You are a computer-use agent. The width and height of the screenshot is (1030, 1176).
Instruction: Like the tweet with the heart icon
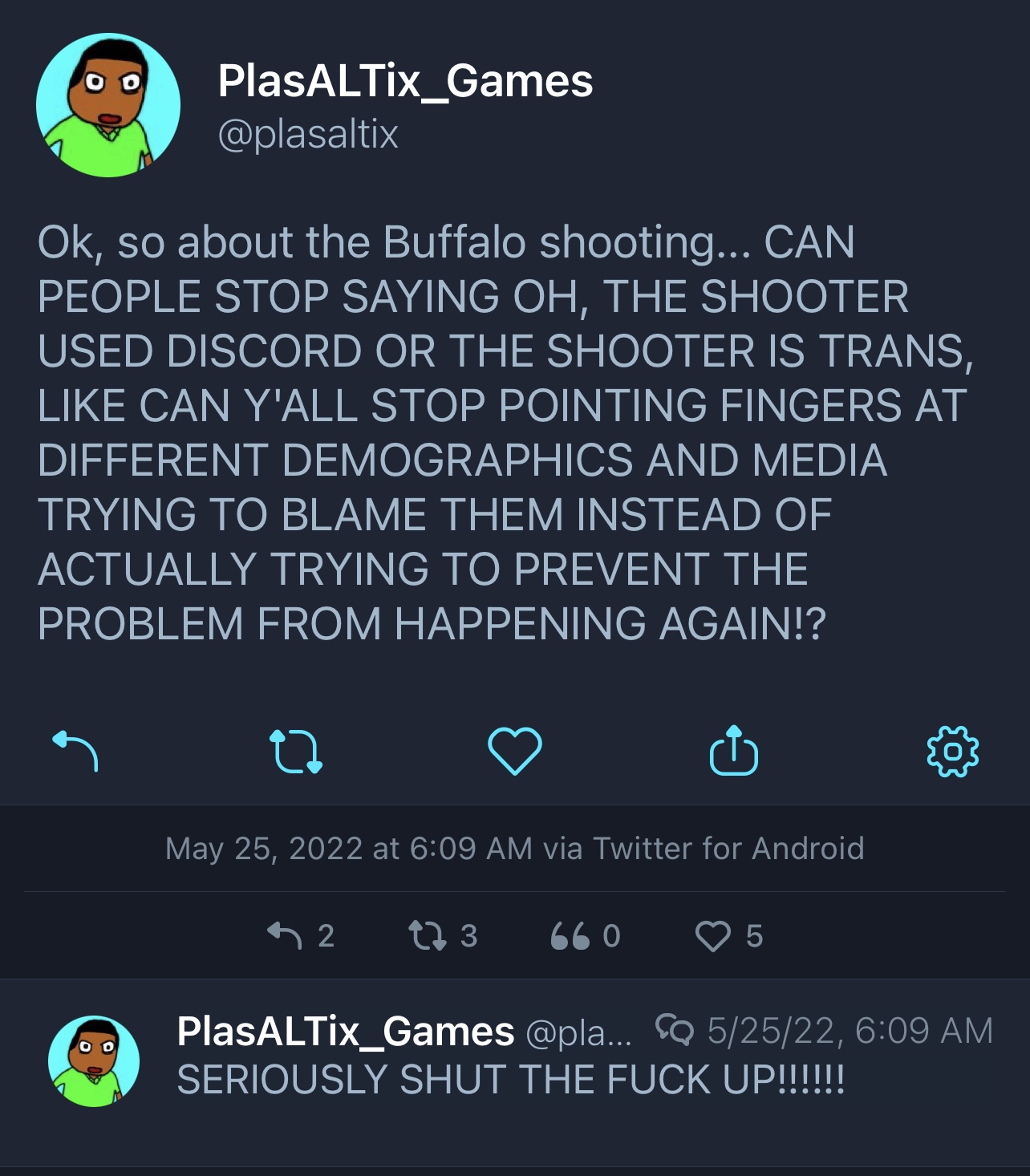click(514, 751)
